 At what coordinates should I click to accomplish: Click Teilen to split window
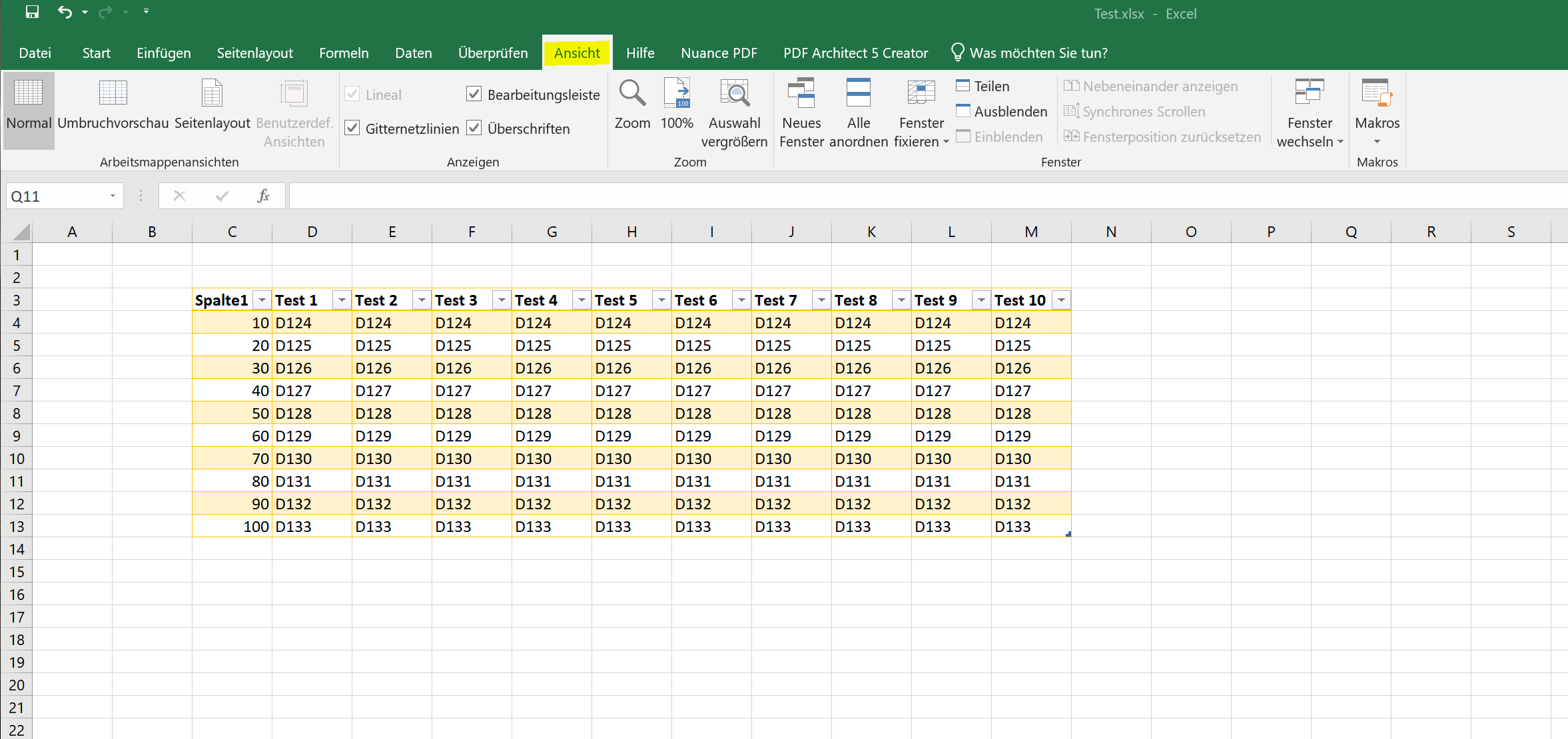click(982, 87)
